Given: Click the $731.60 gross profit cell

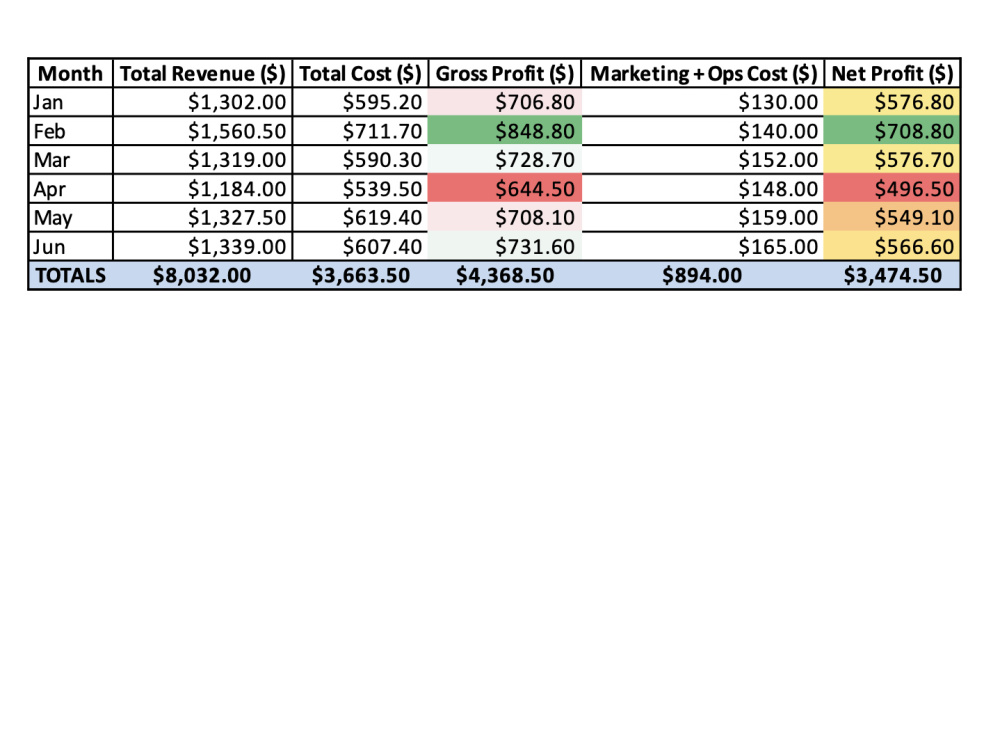Looking at the screenshot, I should click(x=504, y=246).
